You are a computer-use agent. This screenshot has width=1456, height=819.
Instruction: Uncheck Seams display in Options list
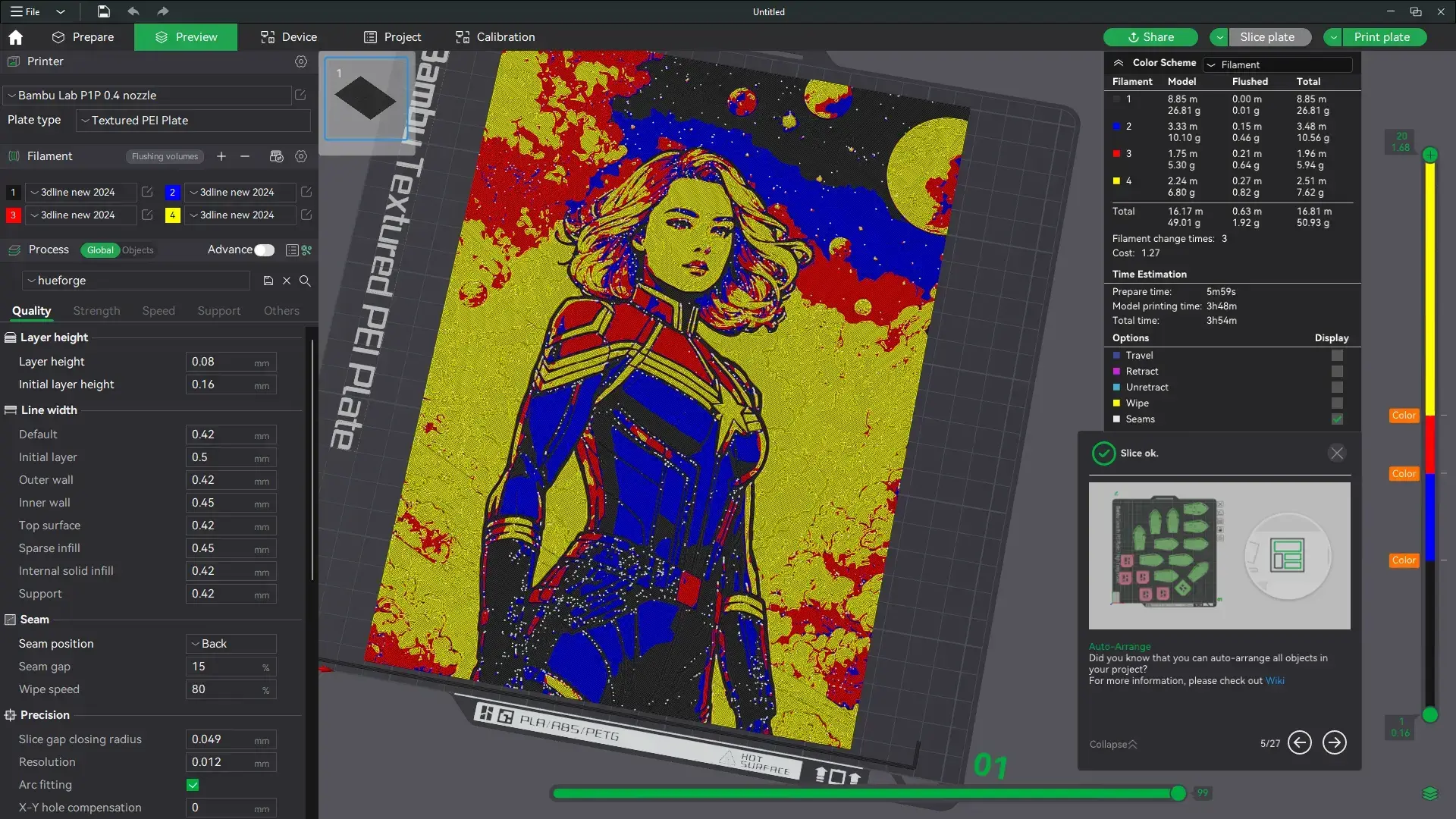click(1338, 419)
